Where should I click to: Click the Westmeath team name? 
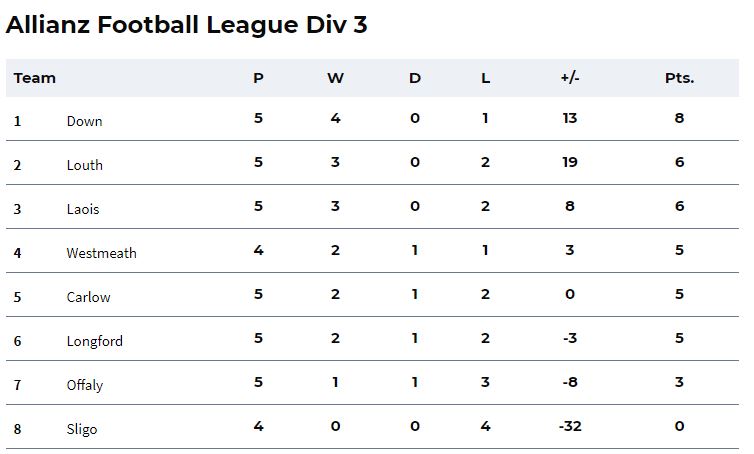coord(101,253)
